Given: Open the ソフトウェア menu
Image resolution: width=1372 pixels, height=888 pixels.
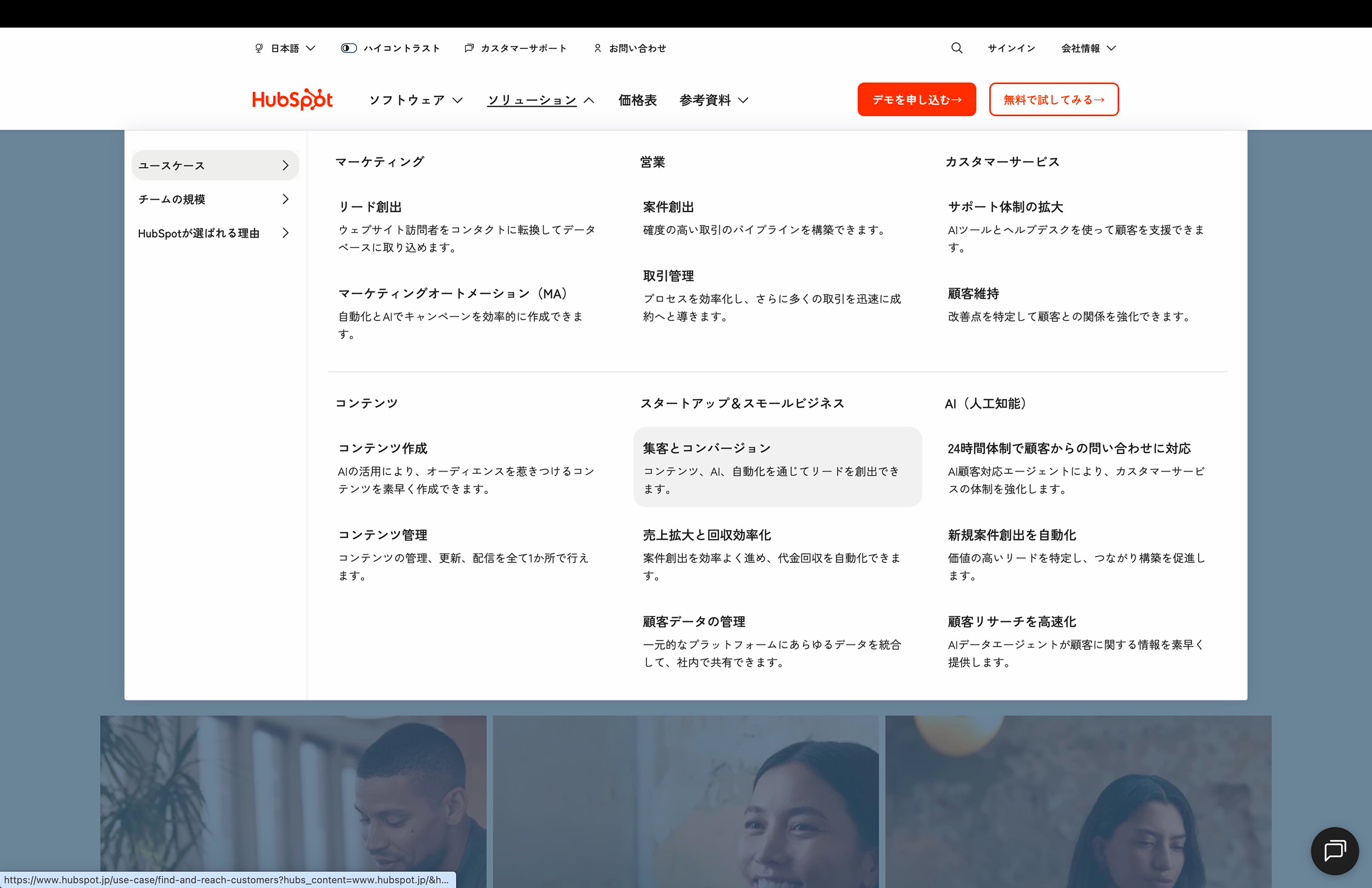Looking at the screenshot, I should 416,100.
